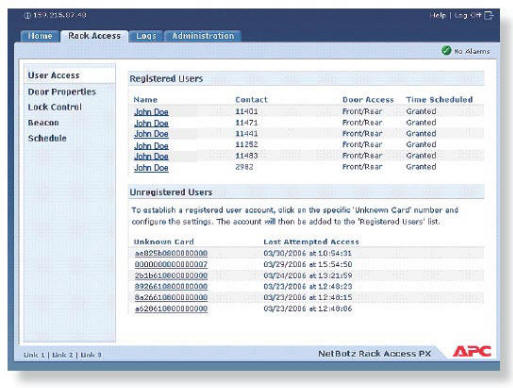The height and width of the screenshot is (388, 513).
Task: Click Granted in the 11483 row
Action: click(x=421, y=155)
